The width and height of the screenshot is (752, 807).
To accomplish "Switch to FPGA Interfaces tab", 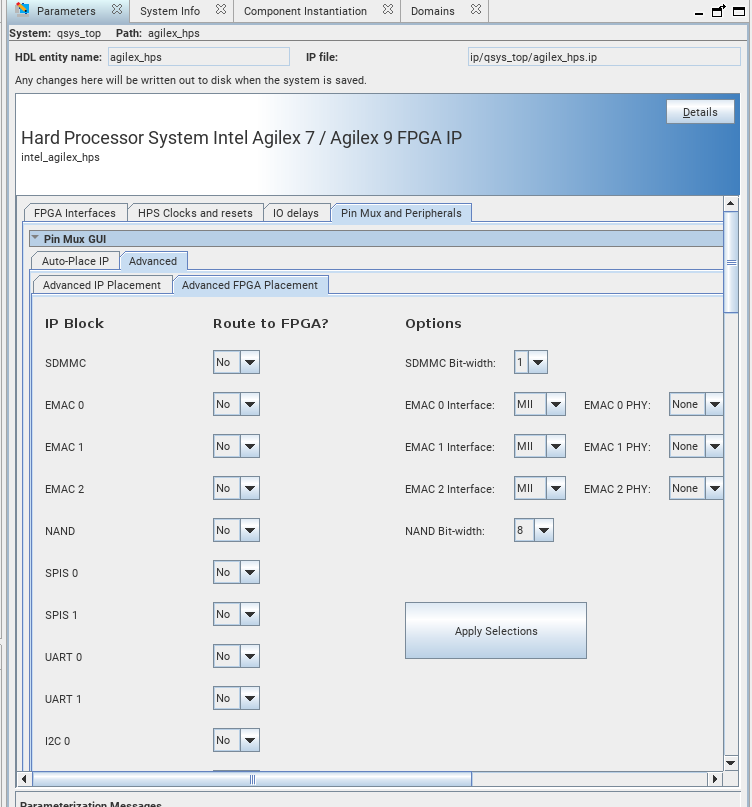I will [x=75, y=213].
